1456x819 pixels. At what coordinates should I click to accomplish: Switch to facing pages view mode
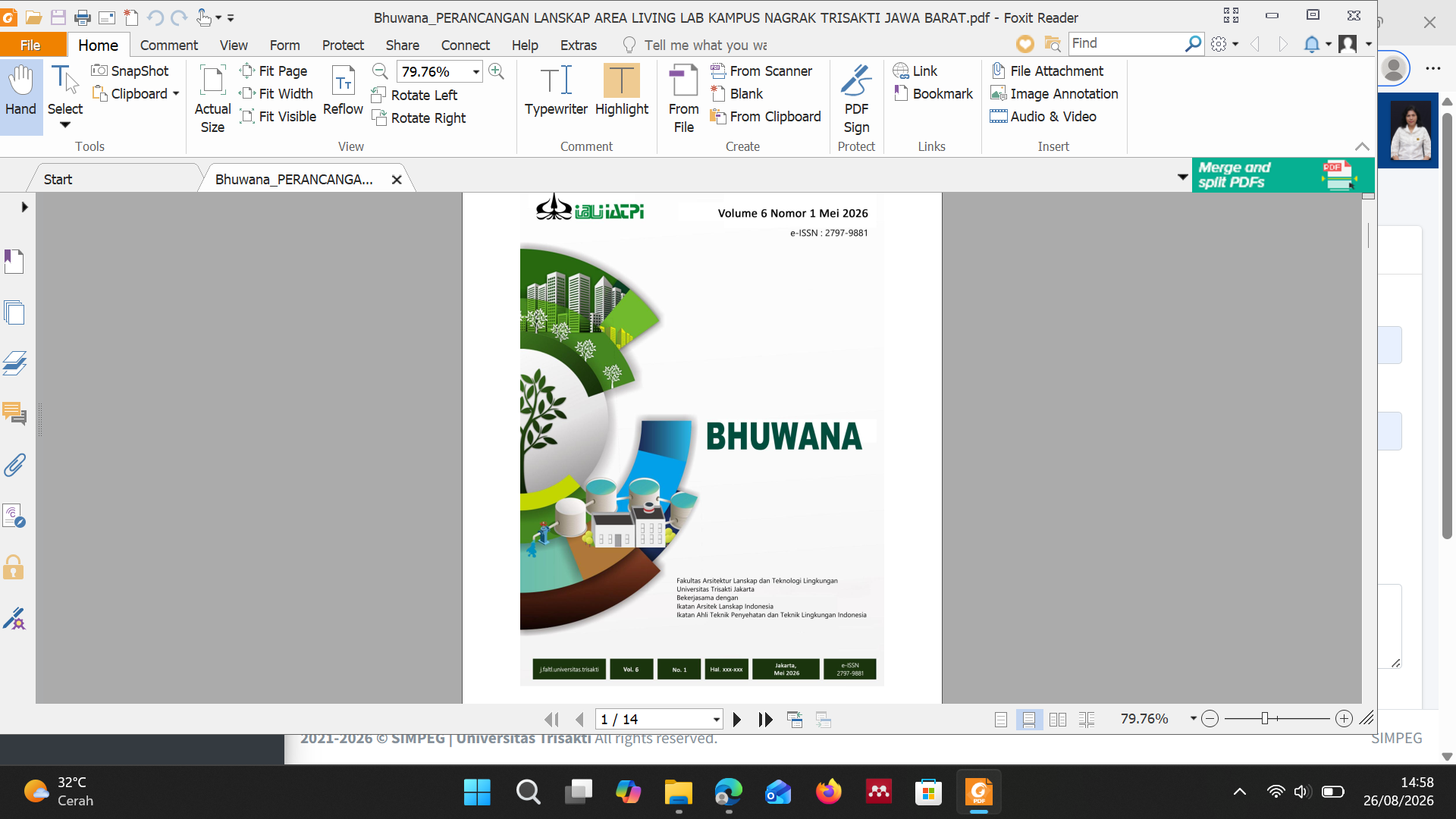[1058, 719]
